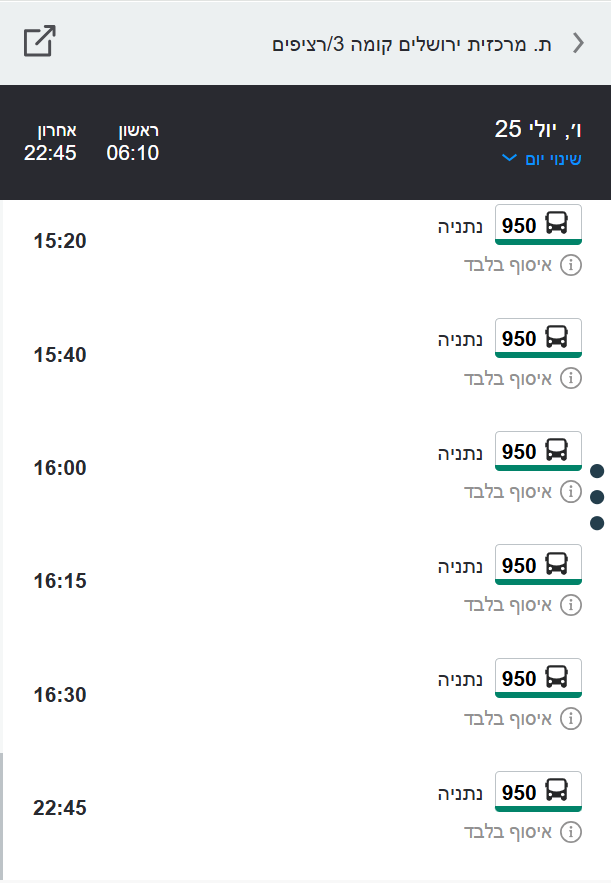611x883 pixels.
Task: Open the external link icon at top left
Action: pos(40,42)
